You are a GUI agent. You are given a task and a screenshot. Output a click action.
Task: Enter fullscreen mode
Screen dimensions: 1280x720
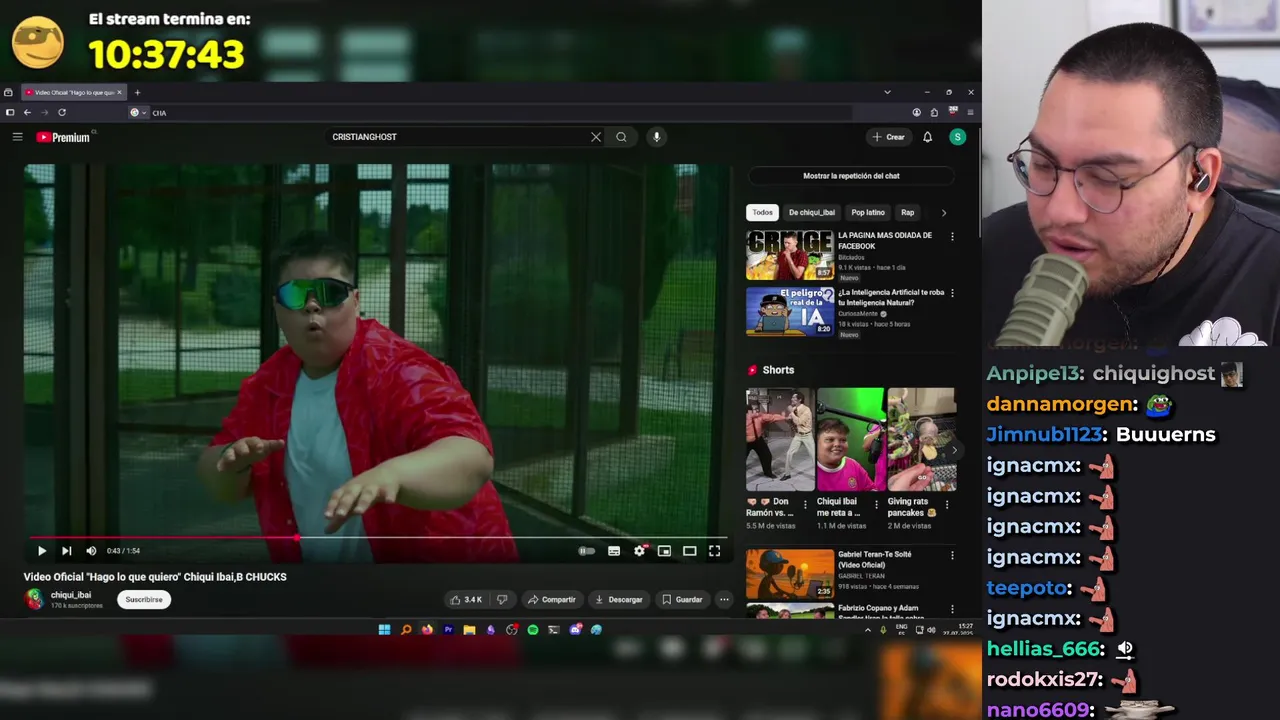(714, 551)
